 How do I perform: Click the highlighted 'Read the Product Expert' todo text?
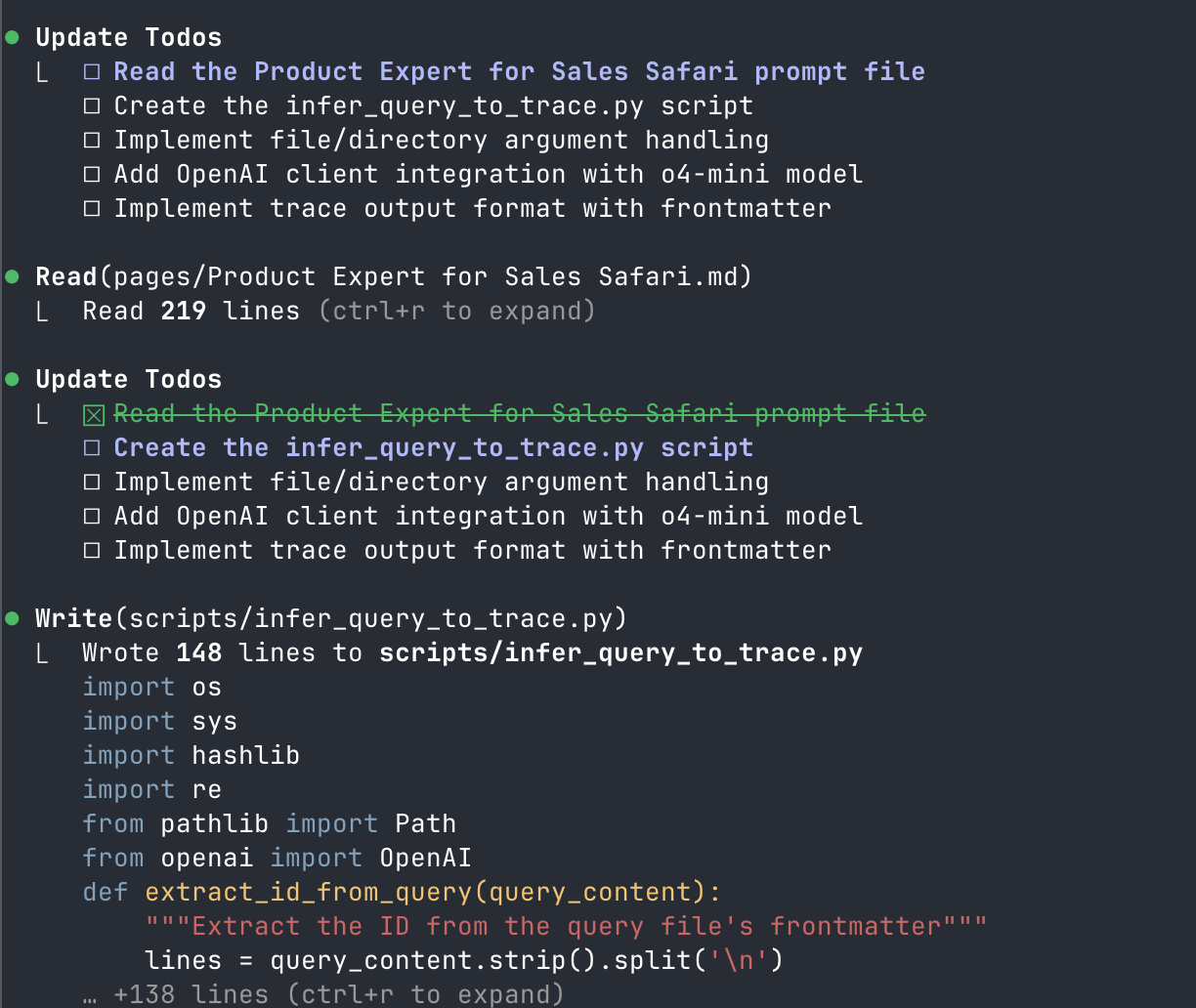520,72
